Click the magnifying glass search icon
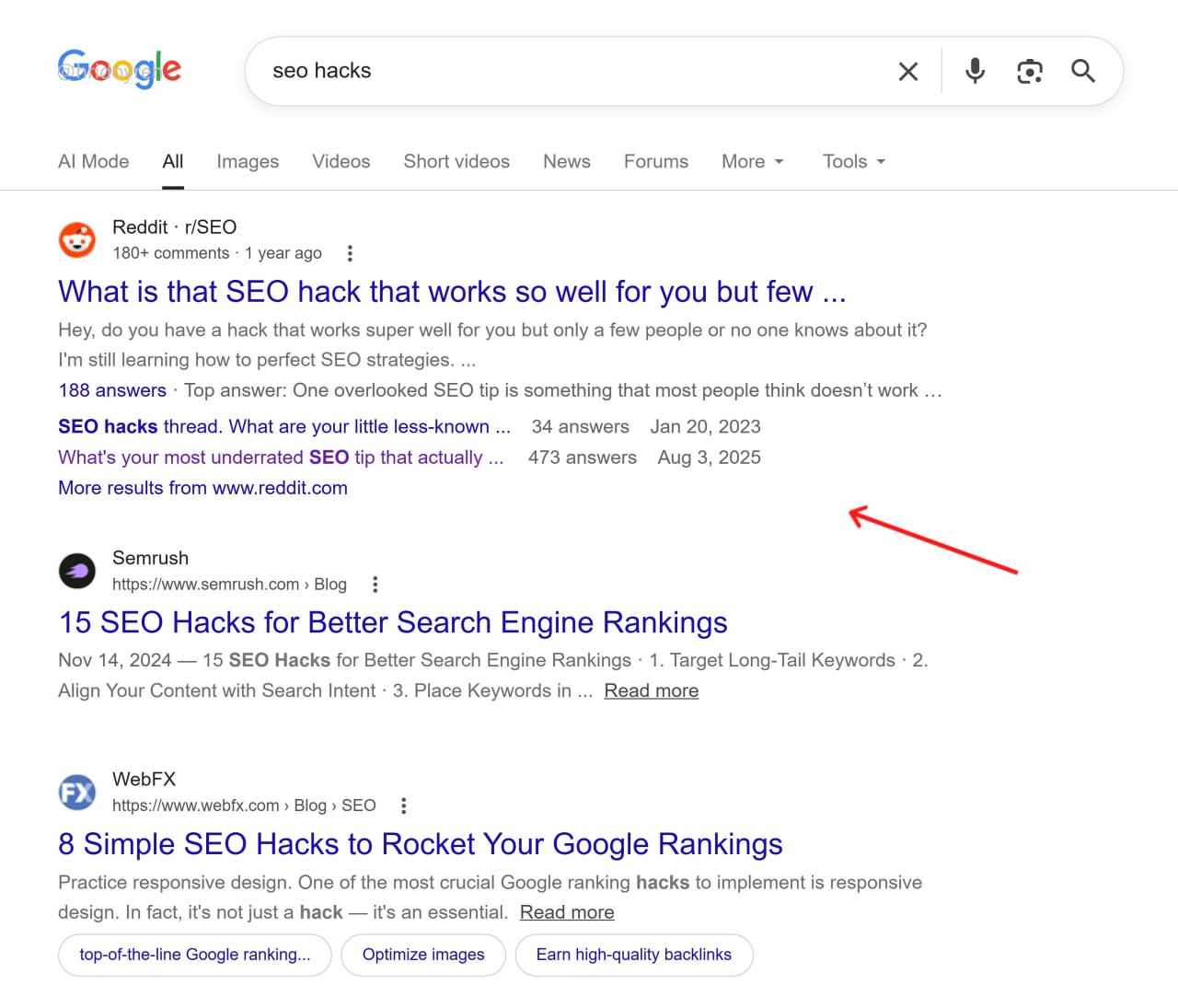1178x1008 pixels. pyautogui.click(x=1082, y=71)
